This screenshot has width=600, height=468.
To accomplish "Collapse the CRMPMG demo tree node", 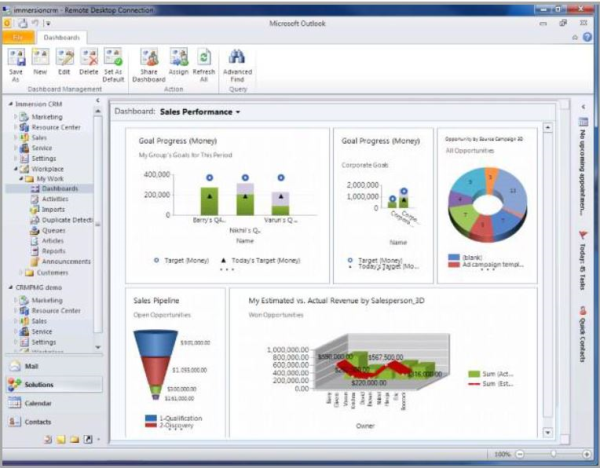I will 11,287.
